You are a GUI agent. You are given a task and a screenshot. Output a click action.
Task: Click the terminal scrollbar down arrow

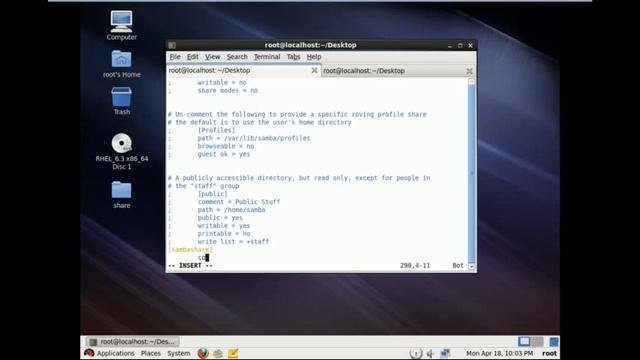pyautogui.click(x=471, y=266)
